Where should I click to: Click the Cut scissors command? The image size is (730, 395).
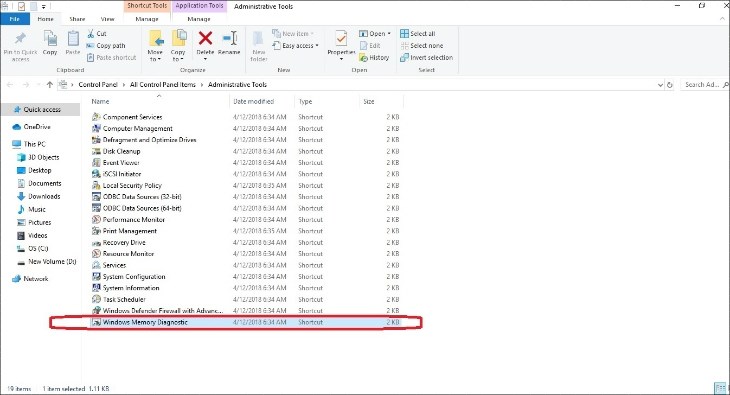pyautogui.click(x=97, y=34)
